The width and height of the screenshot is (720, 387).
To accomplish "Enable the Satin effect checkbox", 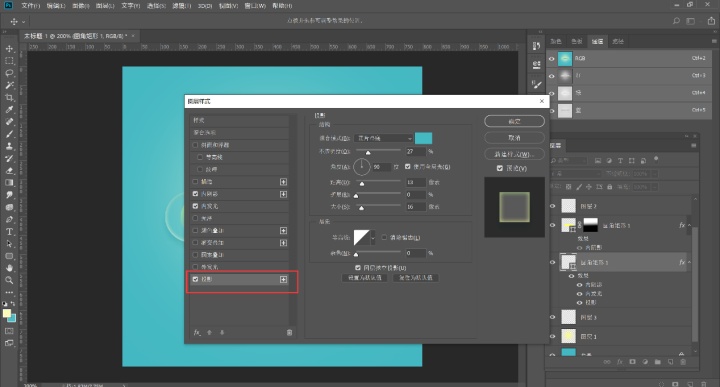I will tap(195, 218).
